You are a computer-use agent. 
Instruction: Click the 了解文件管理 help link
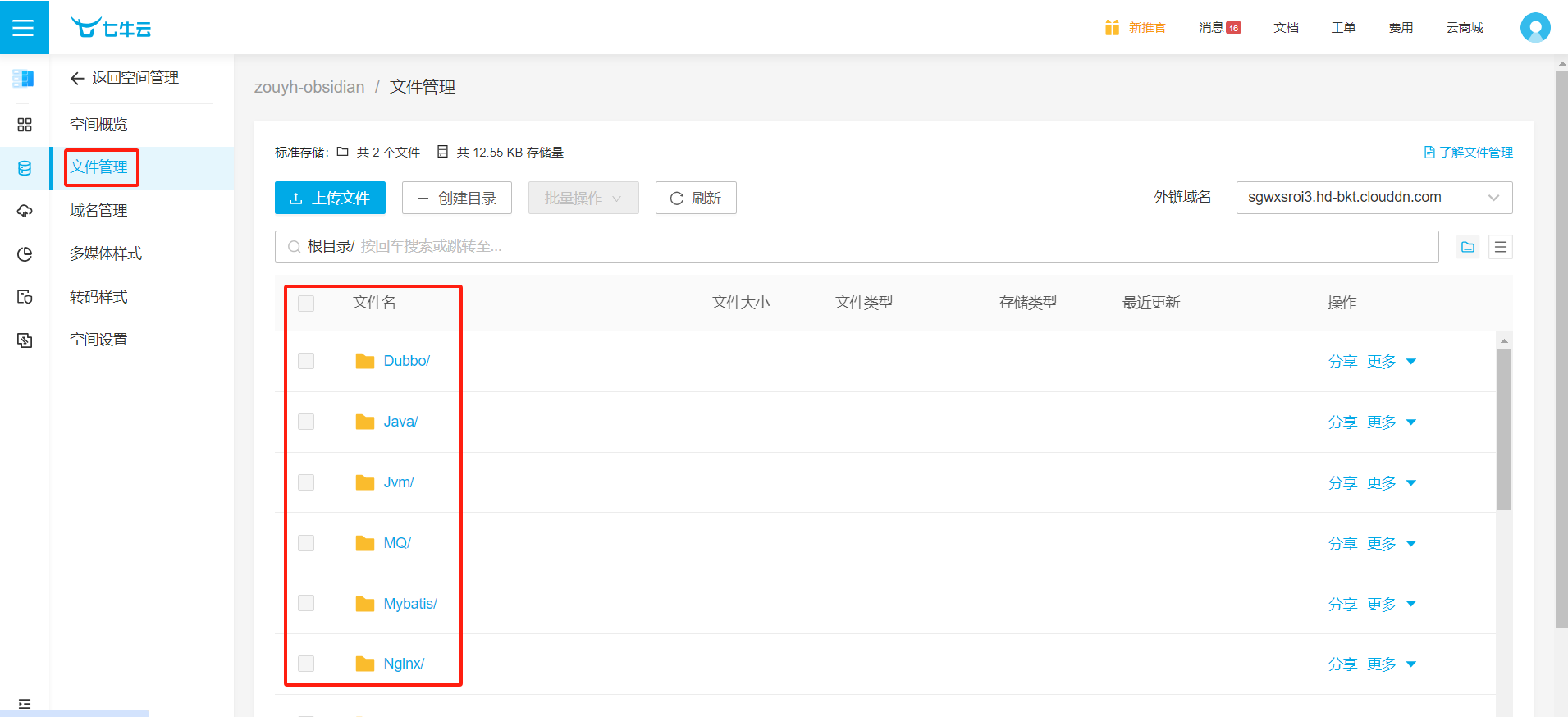[1469, 153]
